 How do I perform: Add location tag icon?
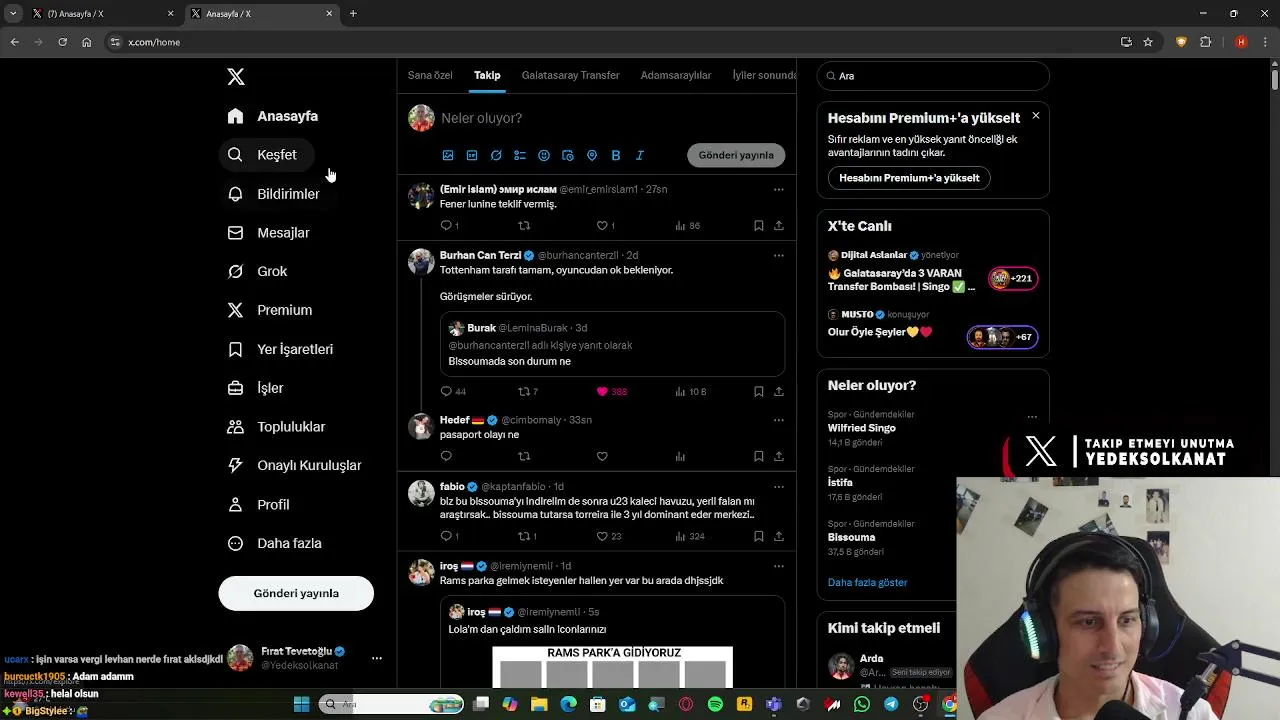coord(592,155)
